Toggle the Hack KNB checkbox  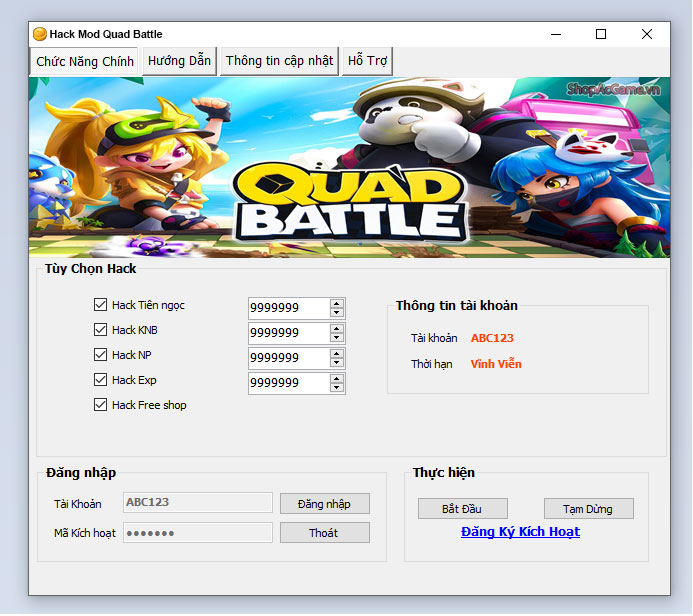click(x=100, y=330)
